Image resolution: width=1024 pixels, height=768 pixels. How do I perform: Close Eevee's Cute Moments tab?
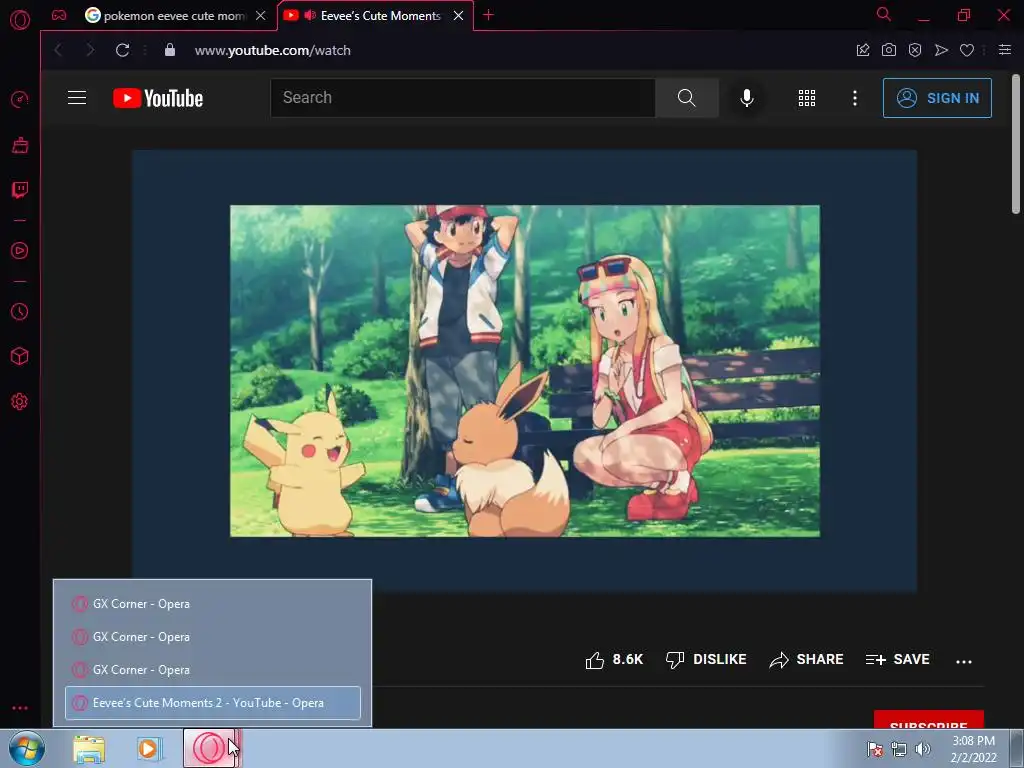[x=458, y=16]
